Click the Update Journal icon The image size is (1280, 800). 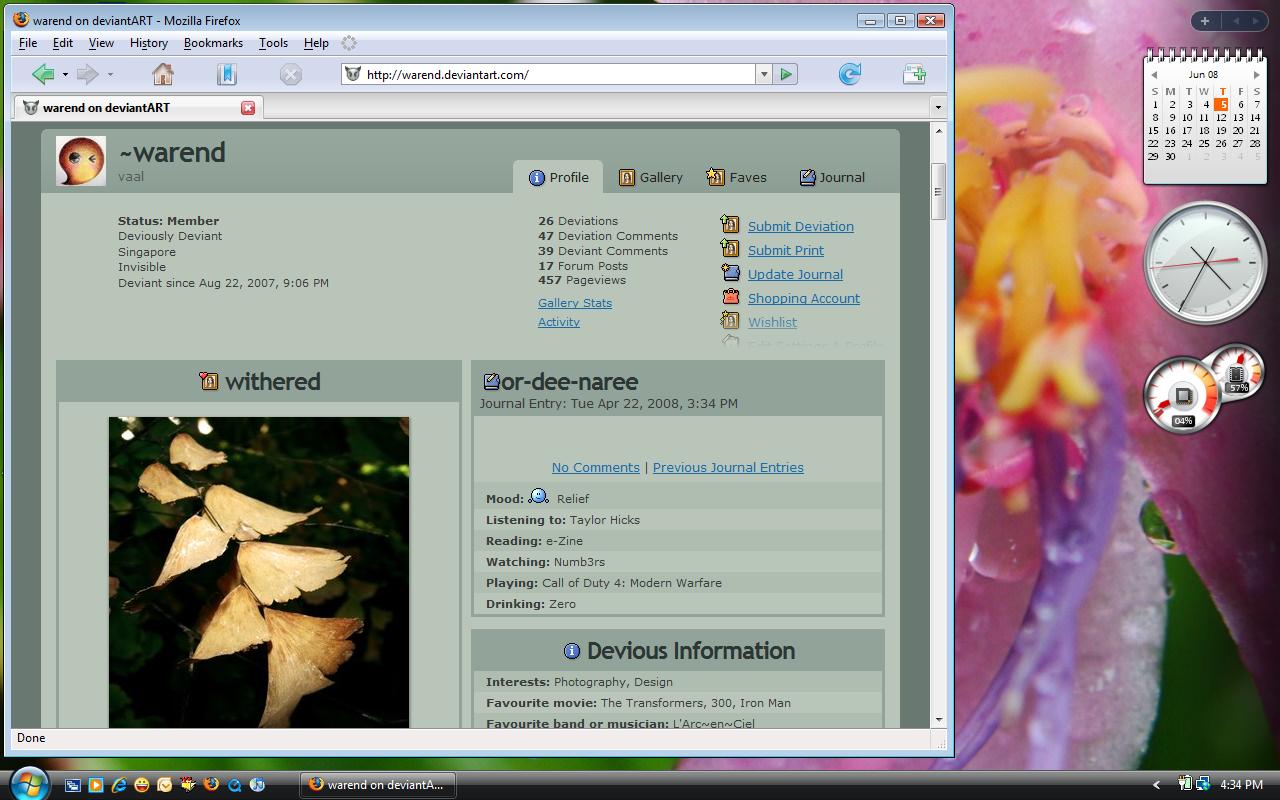pyautogui.click(x=730, y=273)
